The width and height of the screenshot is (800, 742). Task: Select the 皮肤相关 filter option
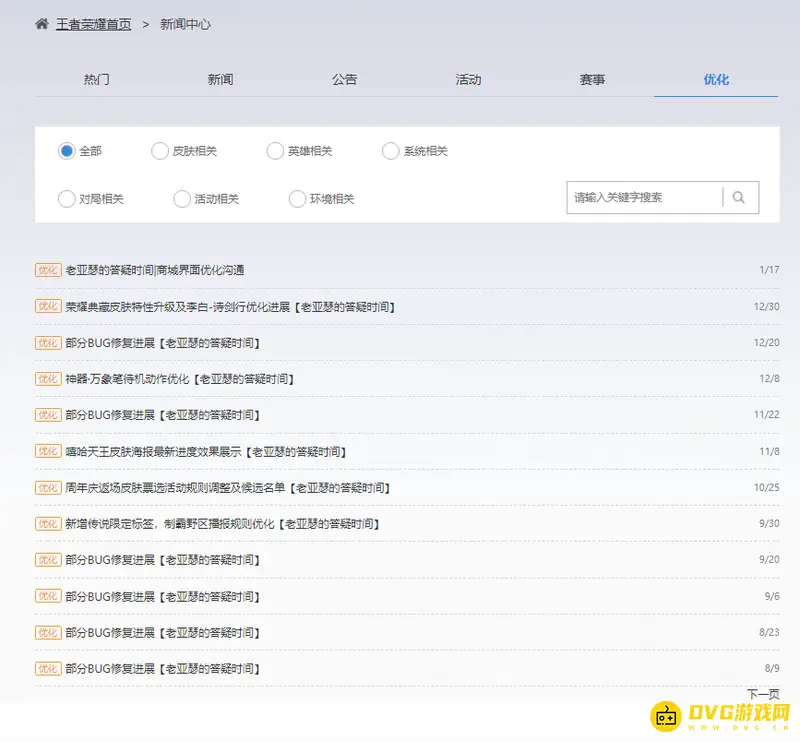[x=160, y=151]
